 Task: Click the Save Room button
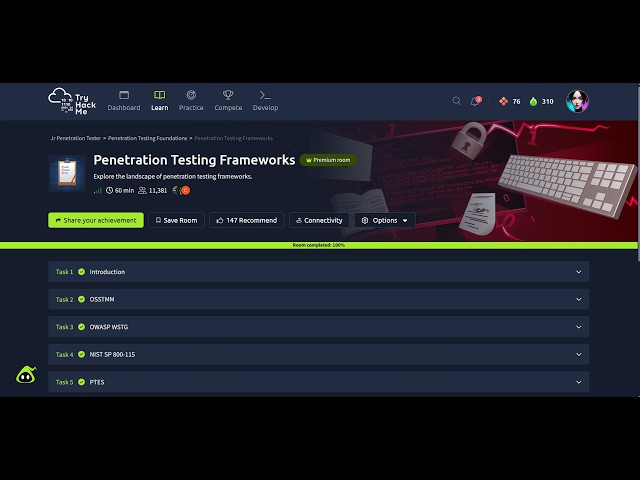pos(176,220)
